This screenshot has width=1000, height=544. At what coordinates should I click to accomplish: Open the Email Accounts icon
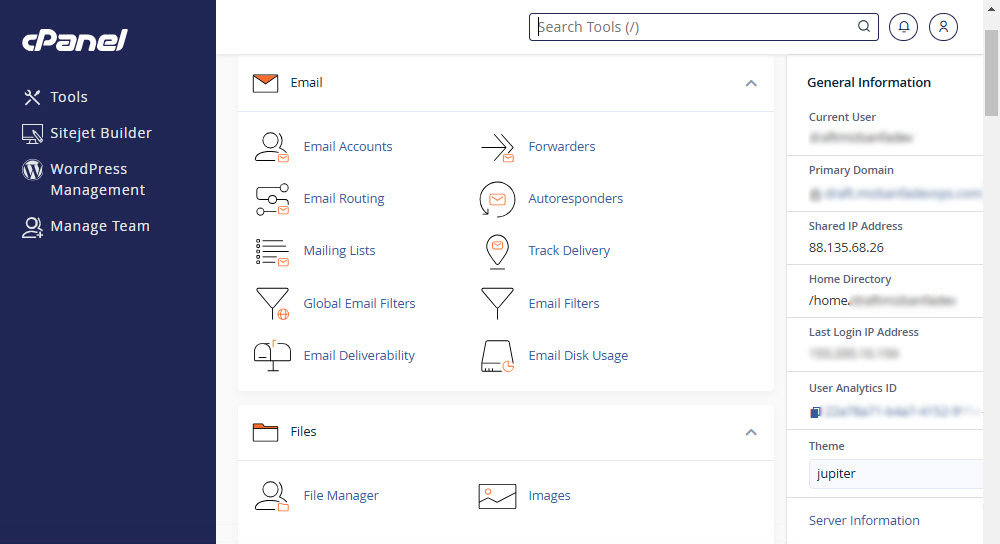coord(272,147)
